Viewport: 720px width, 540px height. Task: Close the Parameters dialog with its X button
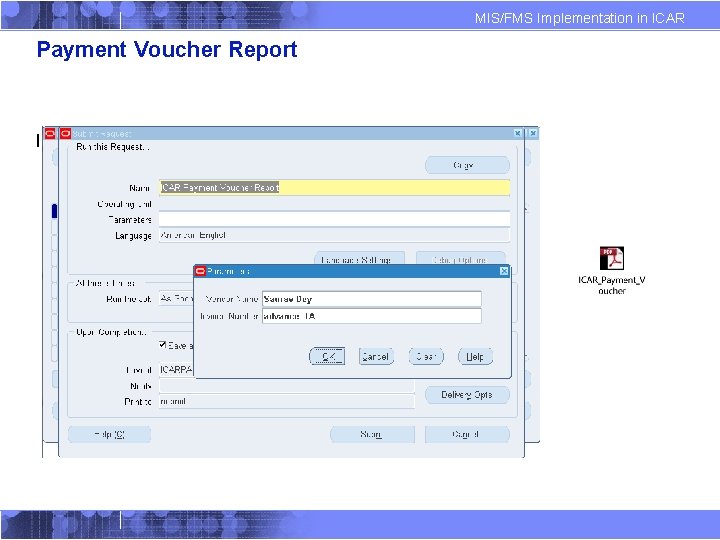pos(504,271)
